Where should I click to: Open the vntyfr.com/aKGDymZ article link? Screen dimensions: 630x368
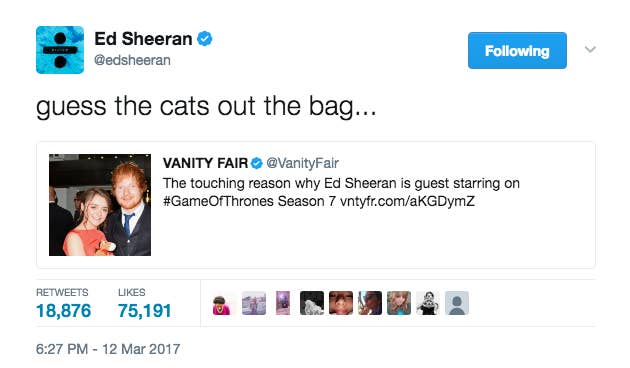pyautogui.click(x=407, y=201)
